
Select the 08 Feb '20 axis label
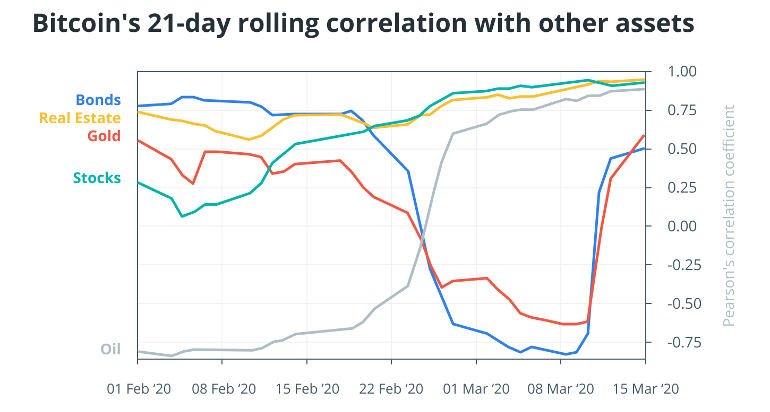224,389
